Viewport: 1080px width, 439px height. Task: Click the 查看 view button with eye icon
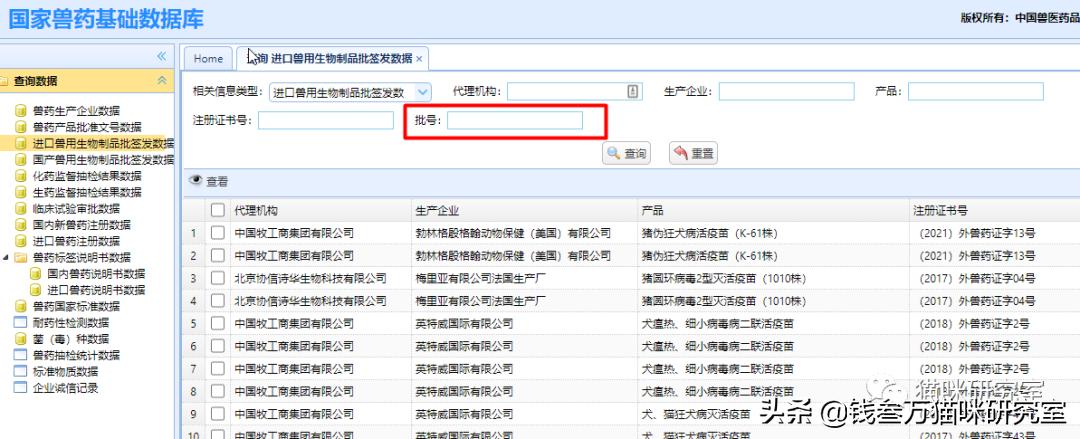click(x=209, y=181)
